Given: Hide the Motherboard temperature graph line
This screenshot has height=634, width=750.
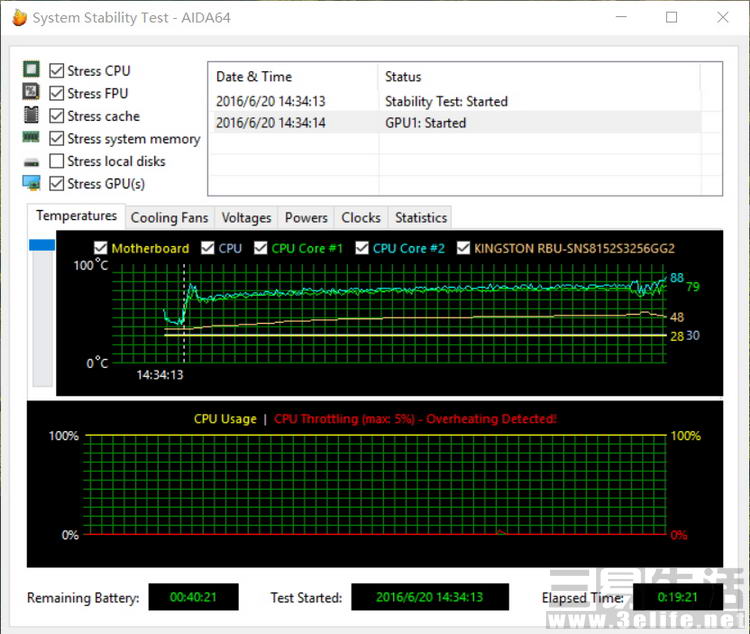Looking at the screenshot, I should [x=100, y=248].
